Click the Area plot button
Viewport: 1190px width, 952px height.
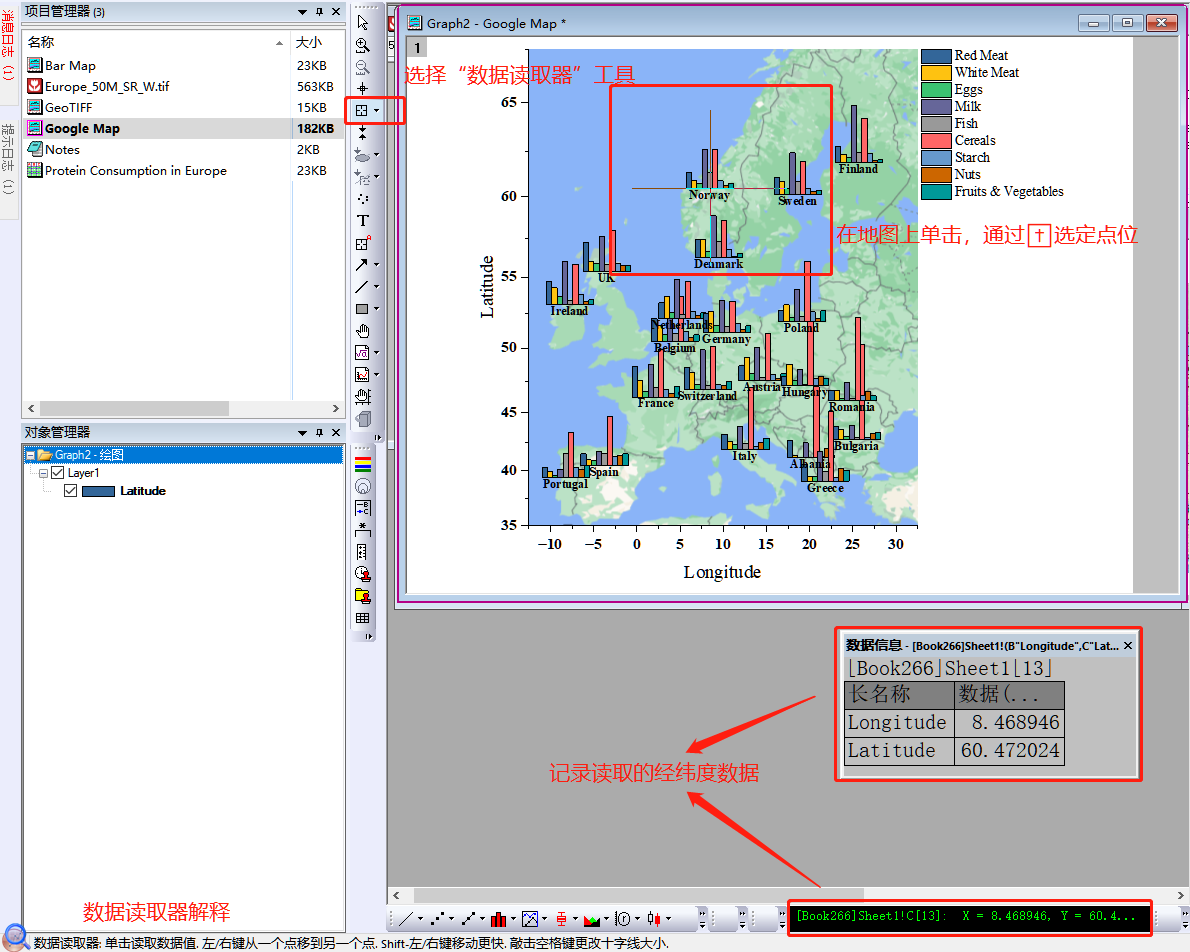tap(591, 919)
